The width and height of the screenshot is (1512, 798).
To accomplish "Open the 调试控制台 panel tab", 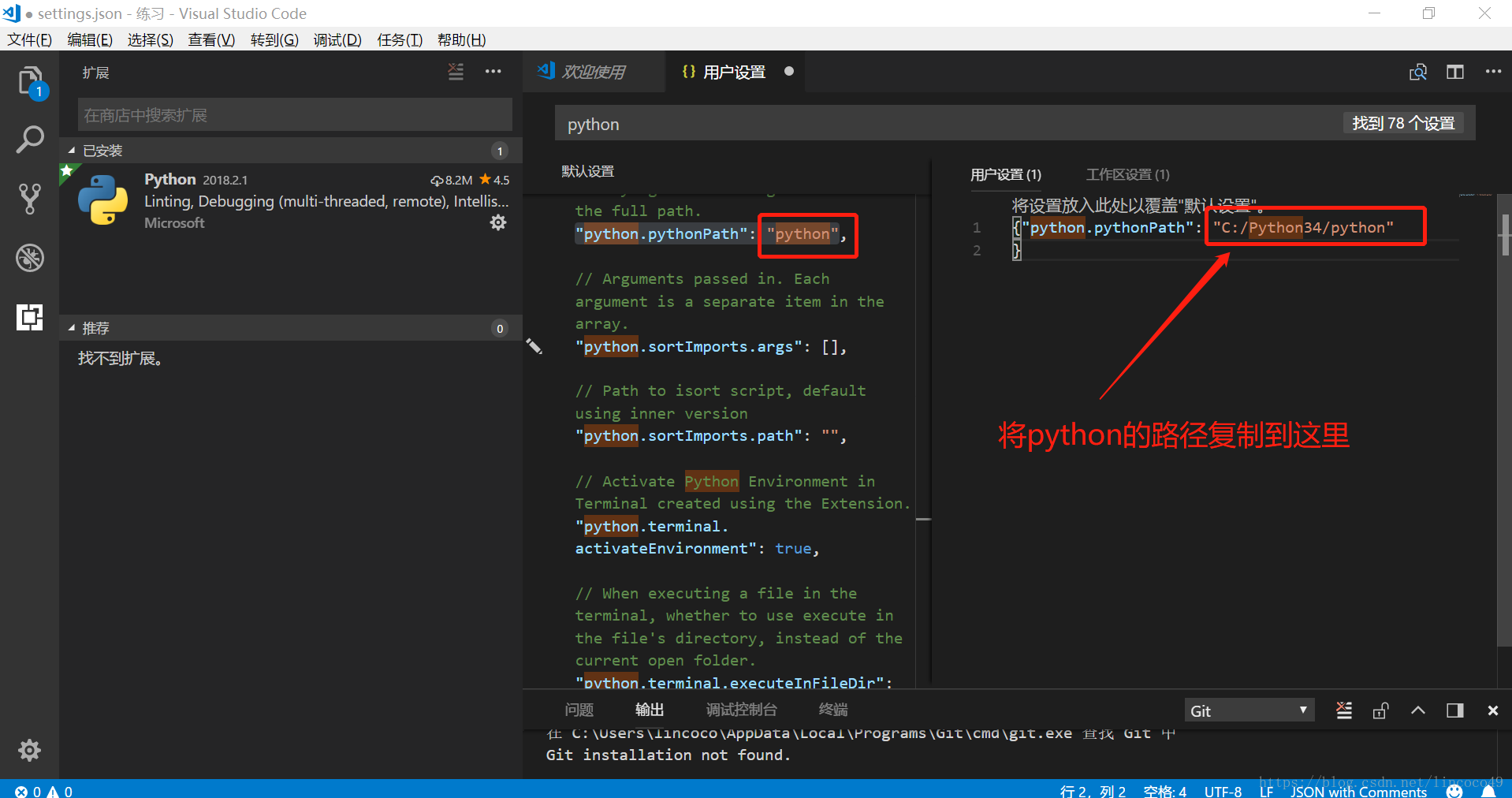I will tap(742, 710).
